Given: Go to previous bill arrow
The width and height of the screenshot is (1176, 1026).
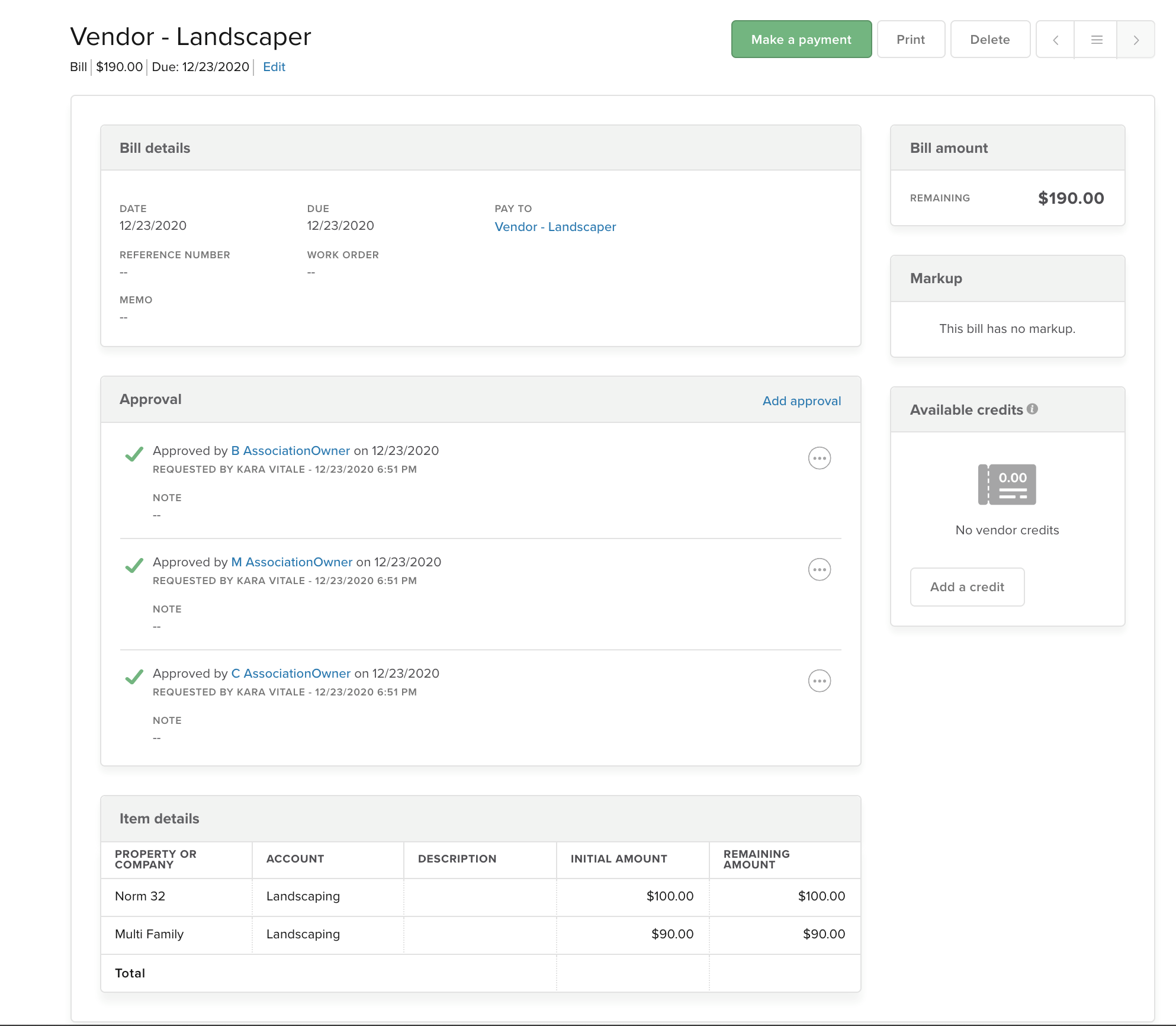Looking at the screenshot, I should tap(1055, 40).
